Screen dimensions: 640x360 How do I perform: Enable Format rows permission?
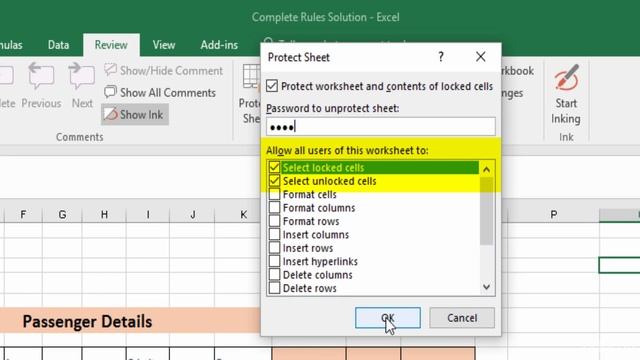pos(274,221)
